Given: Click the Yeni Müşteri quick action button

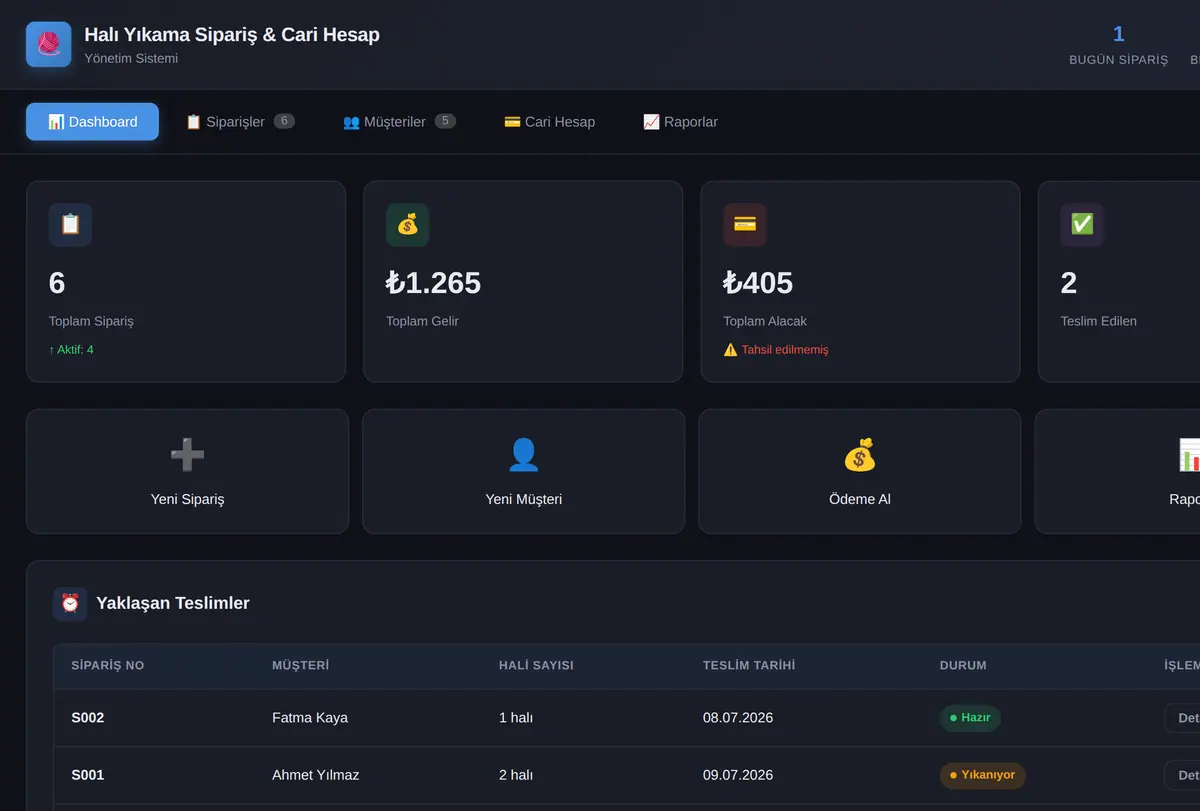Looking at the screenshot, I should point(524,471).
